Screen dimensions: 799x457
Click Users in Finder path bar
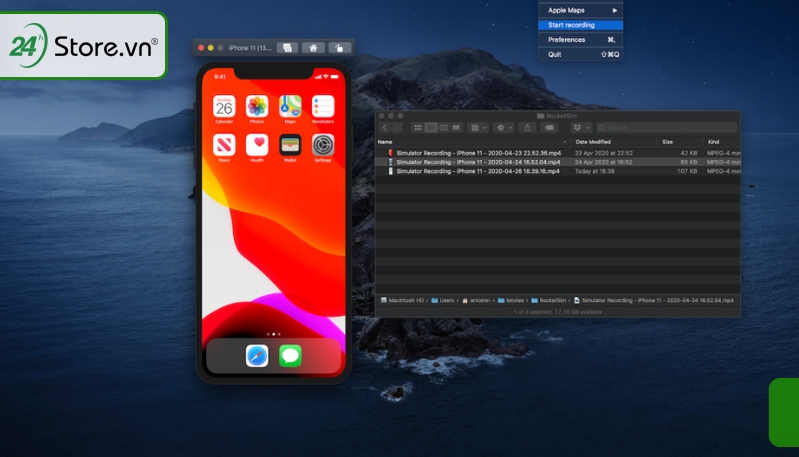[x=443, y=301]
